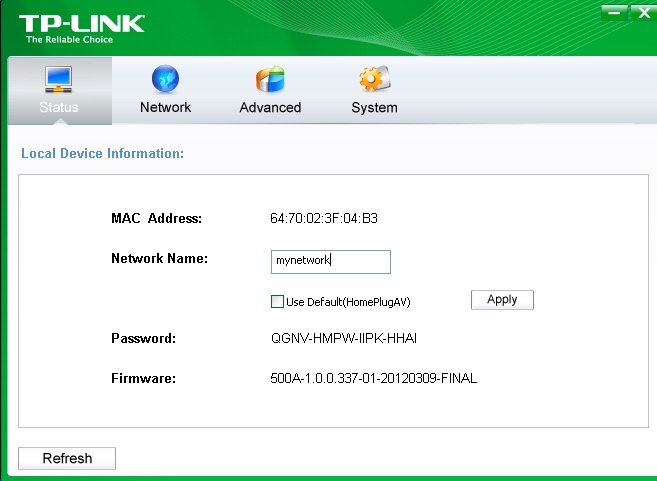
Task: Open the Network tab label
Action: [165, 107]
